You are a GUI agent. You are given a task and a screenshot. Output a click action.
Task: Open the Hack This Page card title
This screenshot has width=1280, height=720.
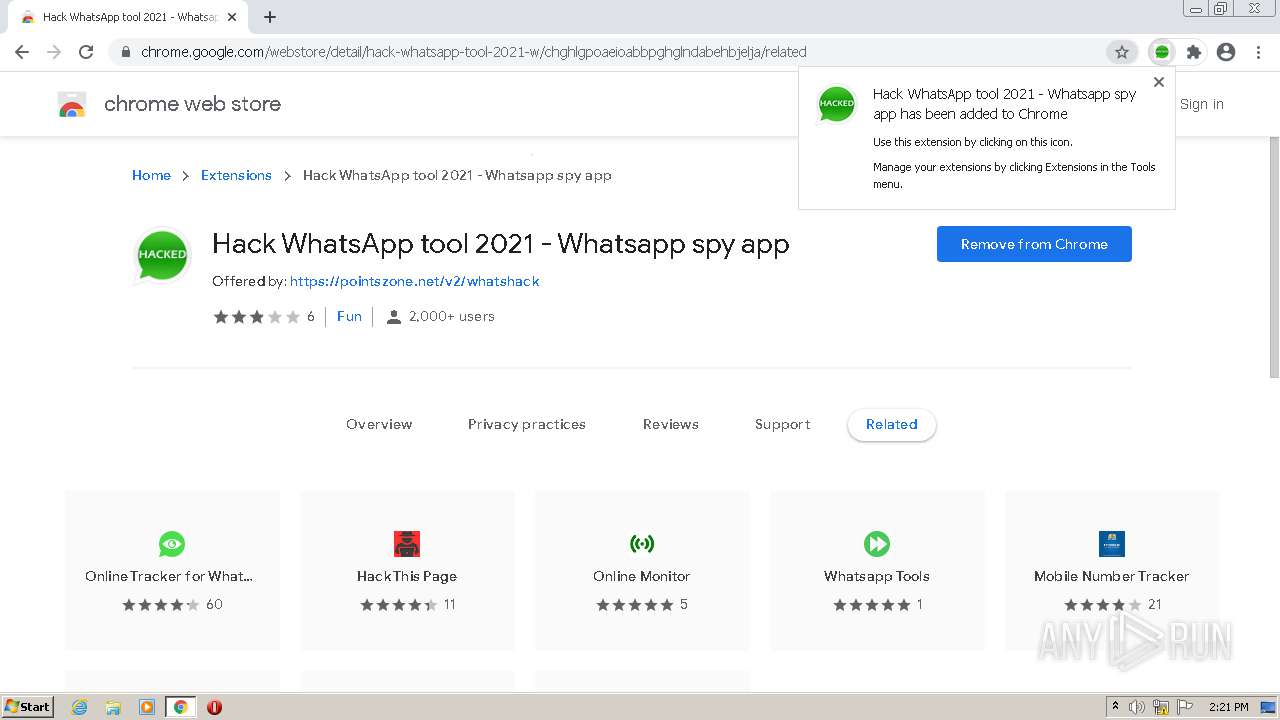click(407, 576)
